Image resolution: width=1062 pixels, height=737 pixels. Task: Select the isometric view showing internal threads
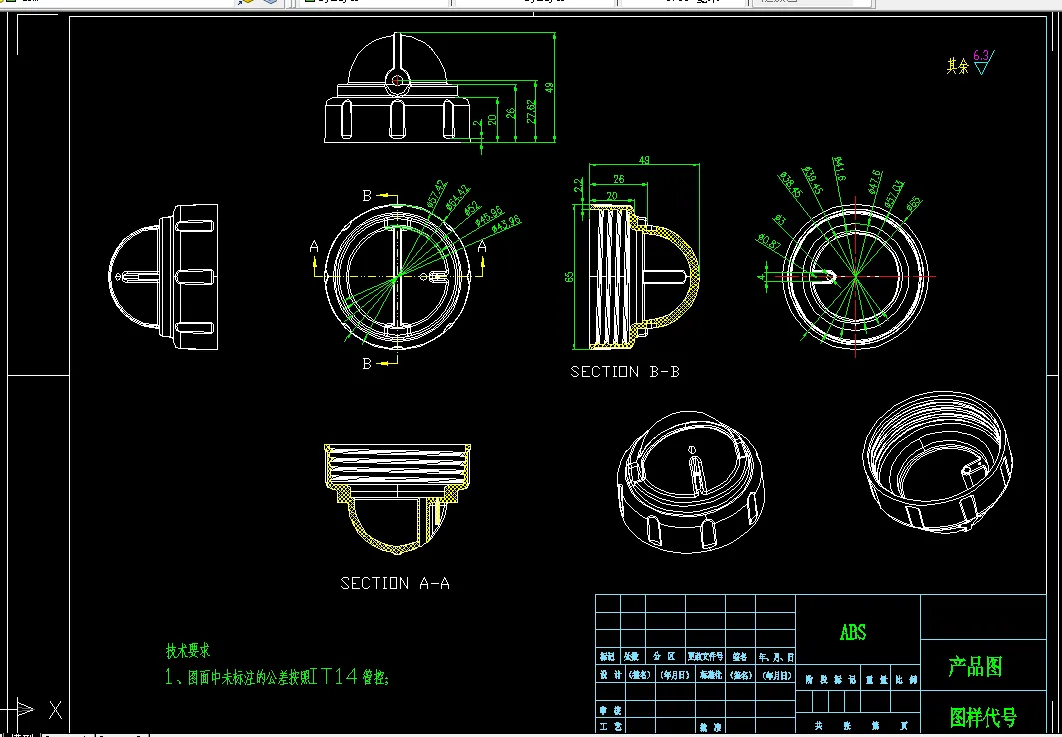[937, 461]
